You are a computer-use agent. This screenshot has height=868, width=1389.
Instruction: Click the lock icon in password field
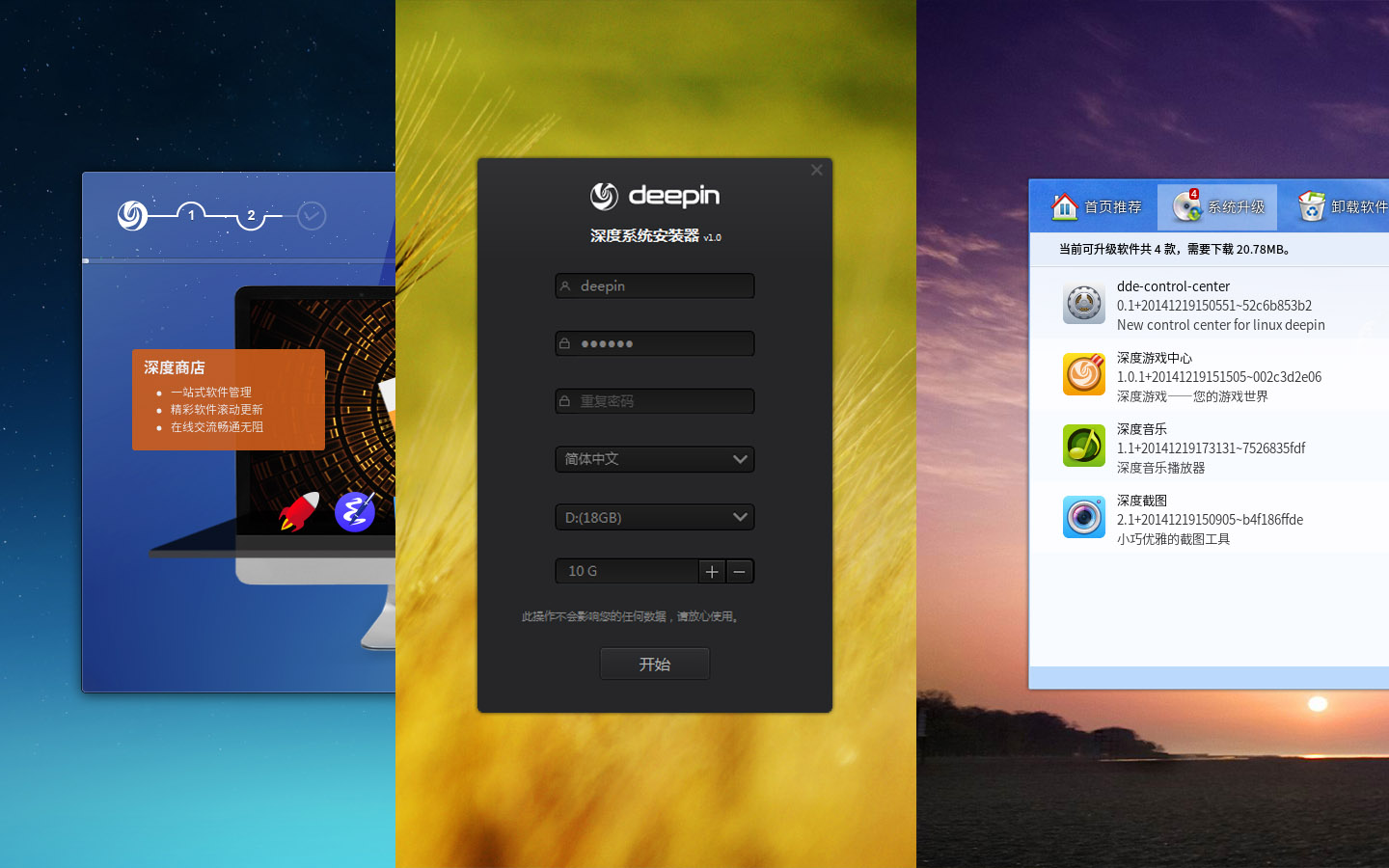(x=565, y=343)
